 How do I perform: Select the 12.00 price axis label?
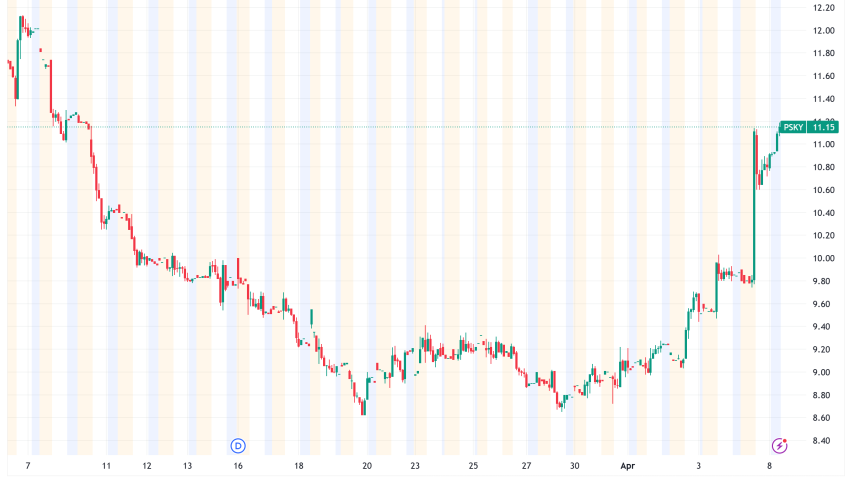823,30
